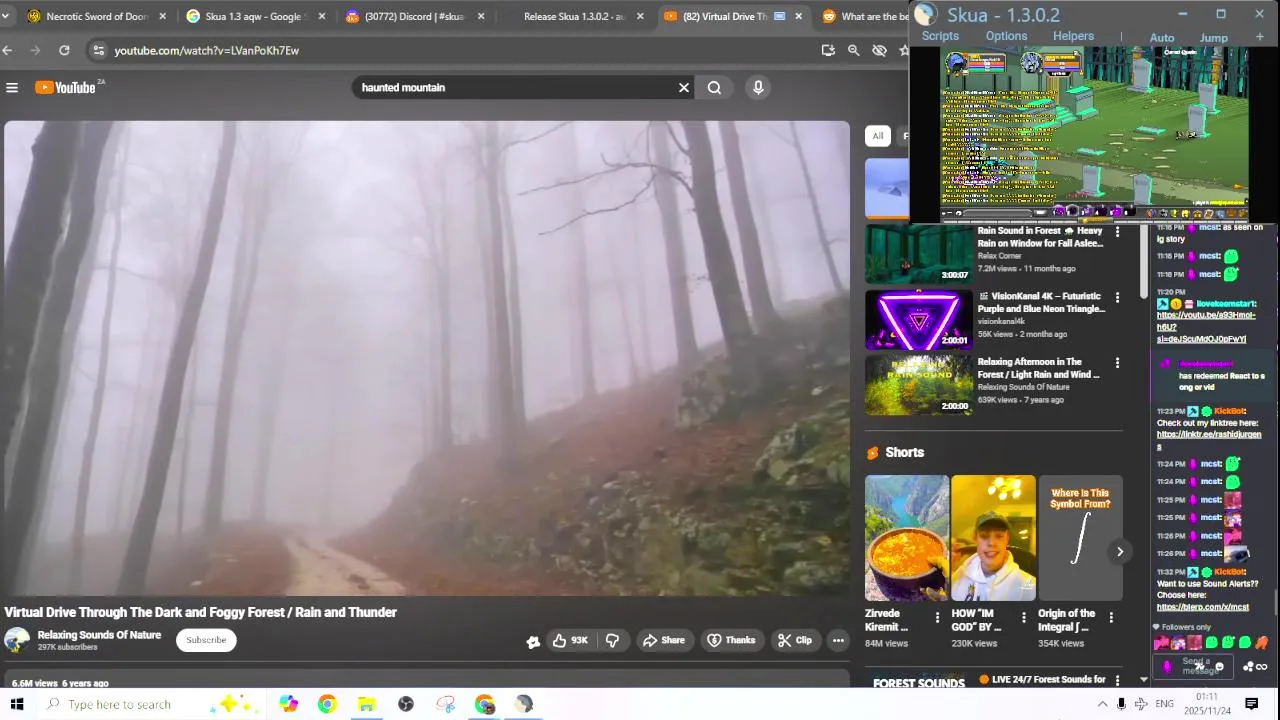
Task: Open Relaxing Afternoon in The Forest title
Action: (1038, 368)
